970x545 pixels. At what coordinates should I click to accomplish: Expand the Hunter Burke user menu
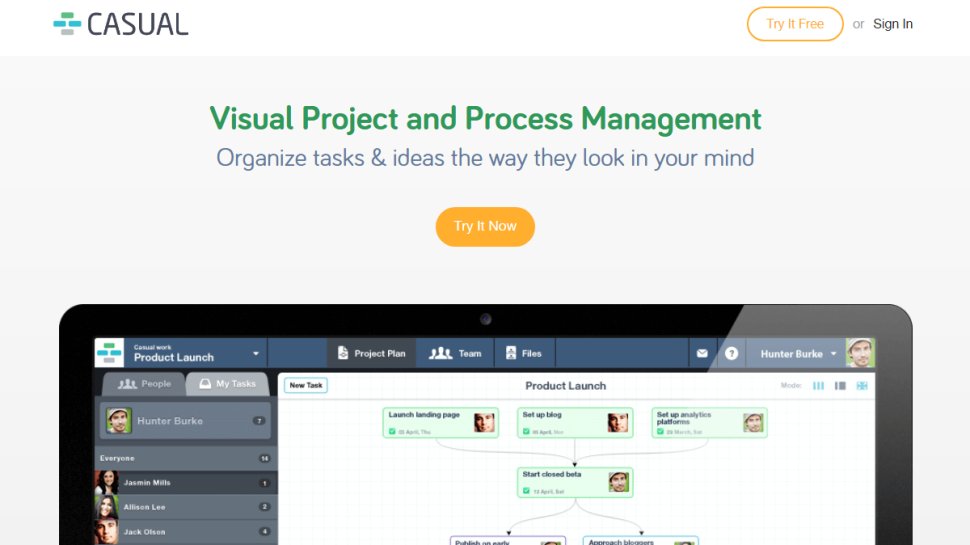point(833,354)
